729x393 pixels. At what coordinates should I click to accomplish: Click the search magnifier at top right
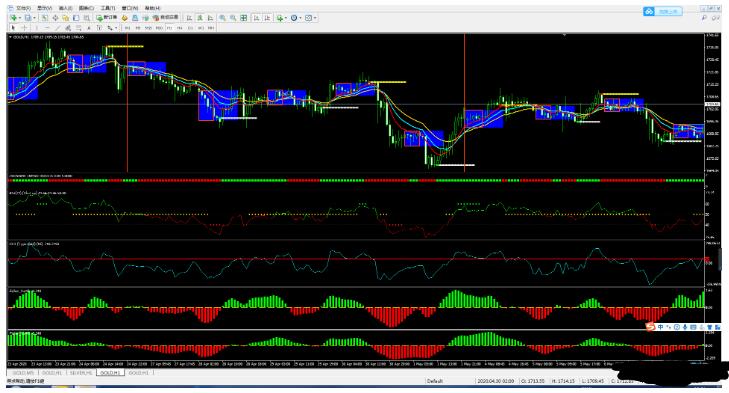pyautogui.click(x=704, y=18)
